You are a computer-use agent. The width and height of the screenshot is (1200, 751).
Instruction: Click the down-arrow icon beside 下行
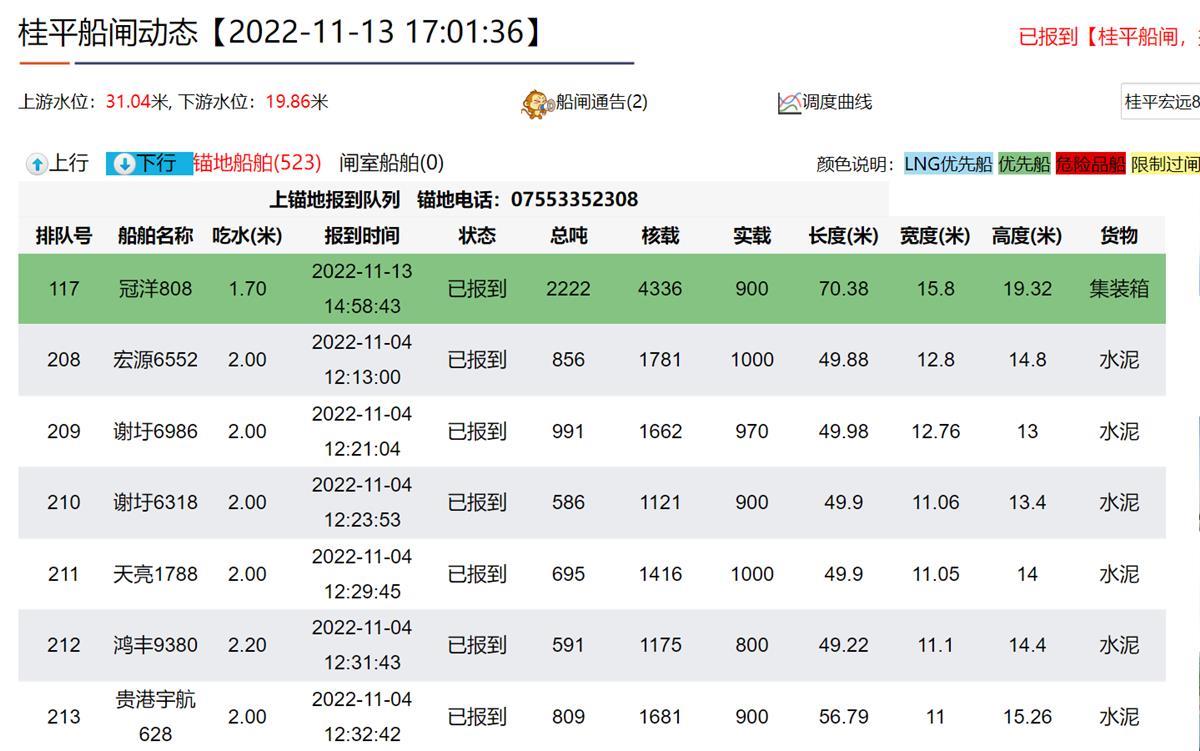125,164
